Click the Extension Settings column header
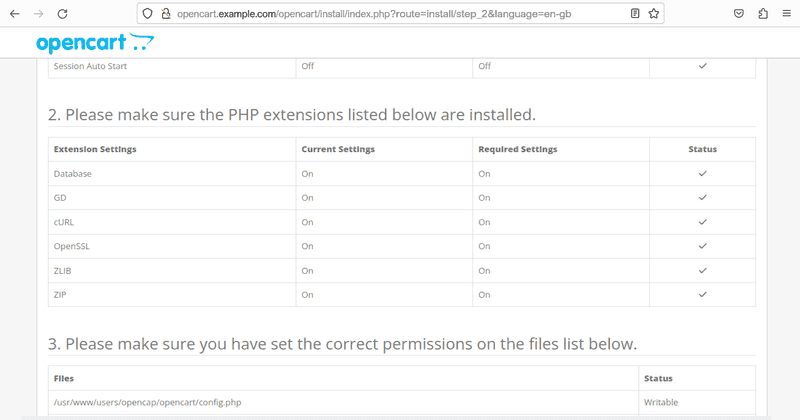Viewport: 800px width, 420px height. click(95, 149)
